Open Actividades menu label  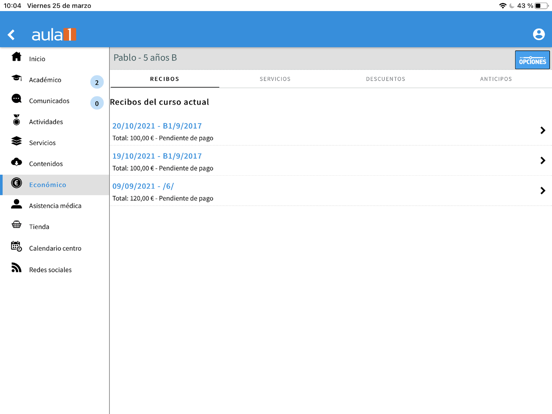pos(46,122)
